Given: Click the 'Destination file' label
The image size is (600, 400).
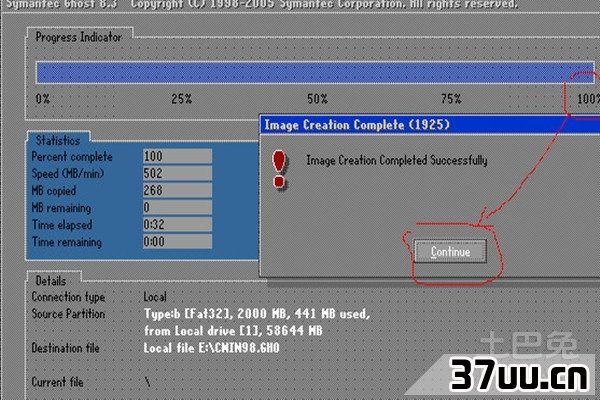Looking at the screenshot, I should point(65,348).
